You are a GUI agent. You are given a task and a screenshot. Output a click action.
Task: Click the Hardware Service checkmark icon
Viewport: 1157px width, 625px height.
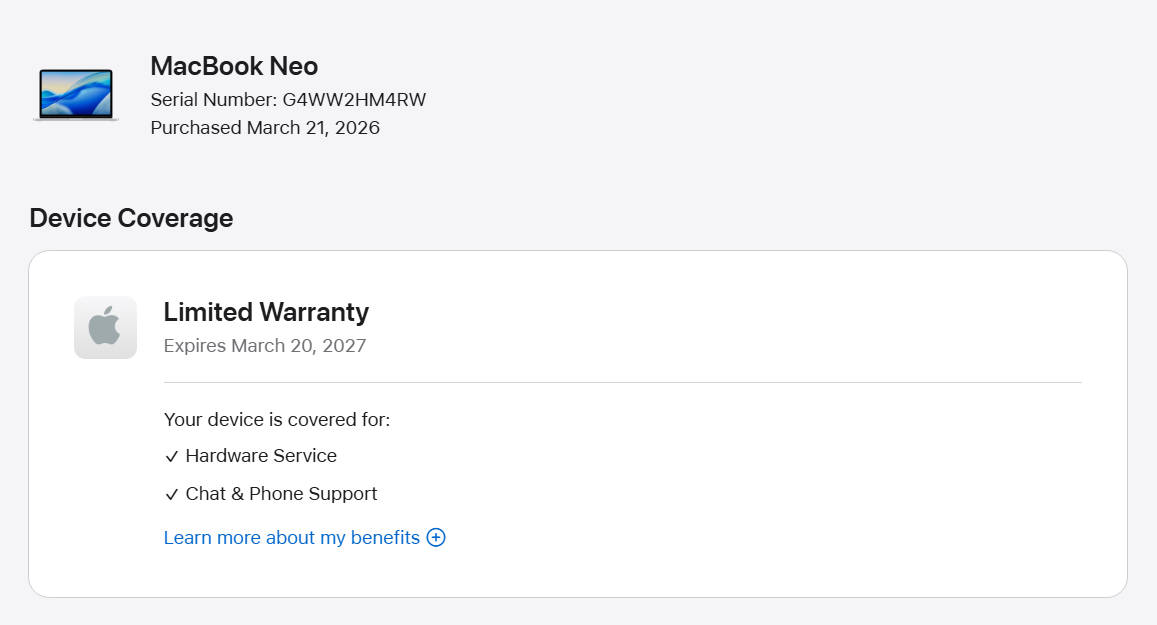click(x=172, y=457)
